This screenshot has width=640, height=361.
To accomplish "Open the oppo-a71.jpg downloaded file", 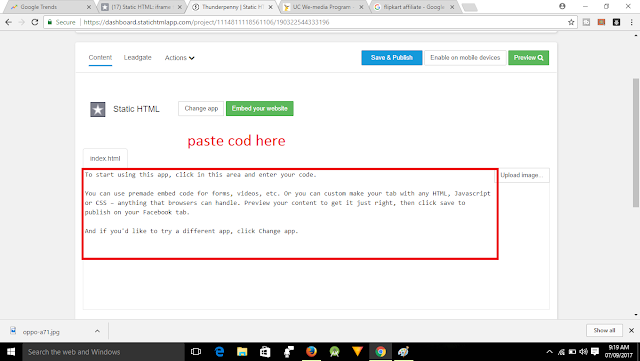I will (x=41, y=332).
